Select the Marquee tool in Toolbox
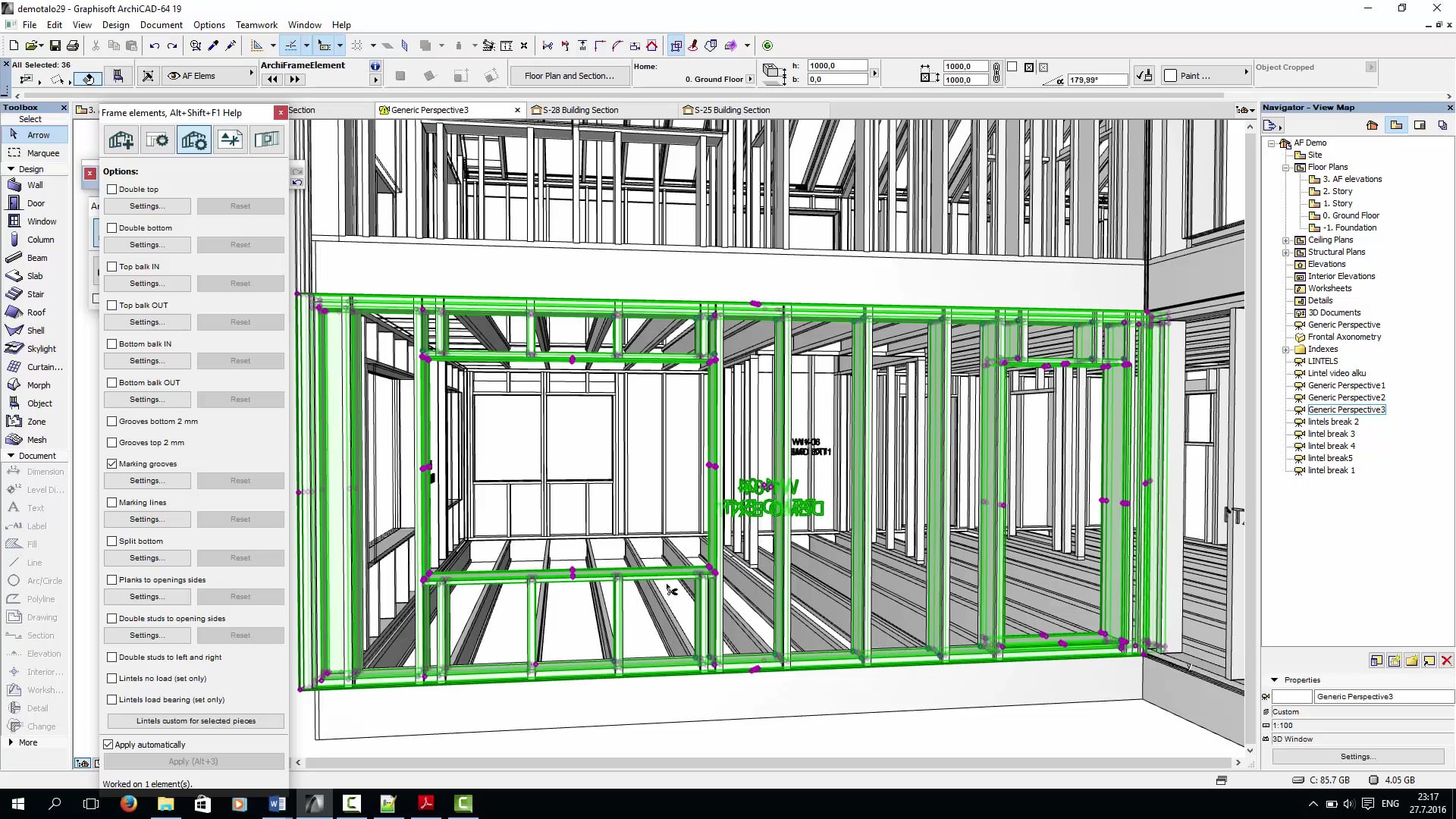The height and width of the screenshot is (819, 1456). point(42,152)
